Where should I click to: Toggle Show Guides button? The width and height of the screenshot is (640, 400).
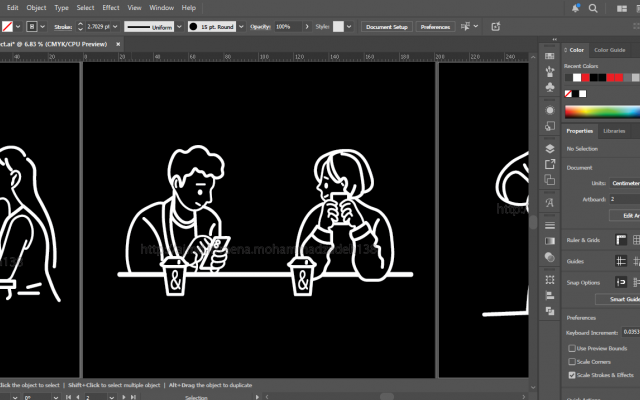point(621,261)
